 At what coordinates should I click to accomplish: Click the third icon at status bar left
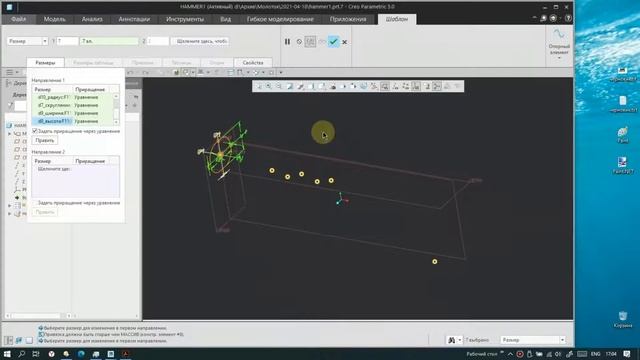29,340
